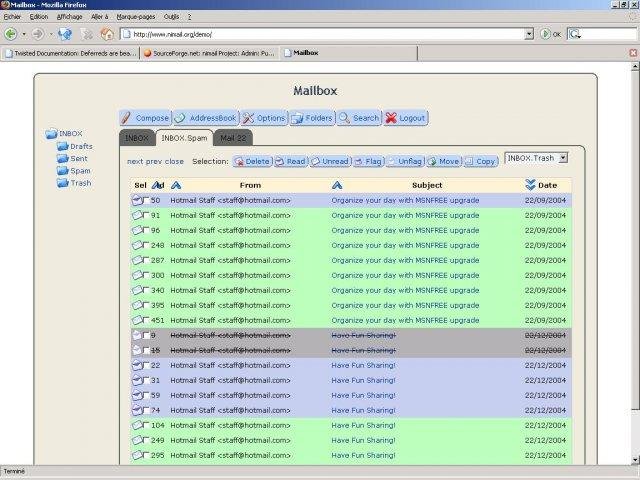Check the box for deleted message 9
The height and width of the screenshot is (480, 640).
point(147,335)
